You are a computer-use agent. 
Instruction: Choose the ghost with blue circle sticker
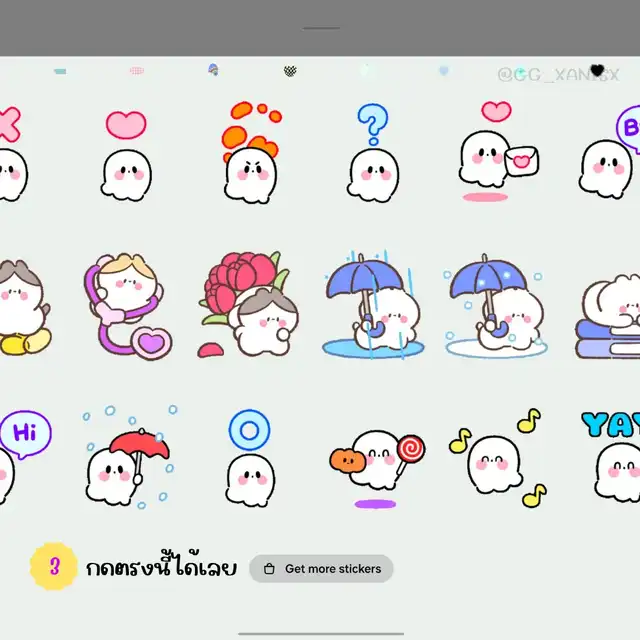click(249, 462)
